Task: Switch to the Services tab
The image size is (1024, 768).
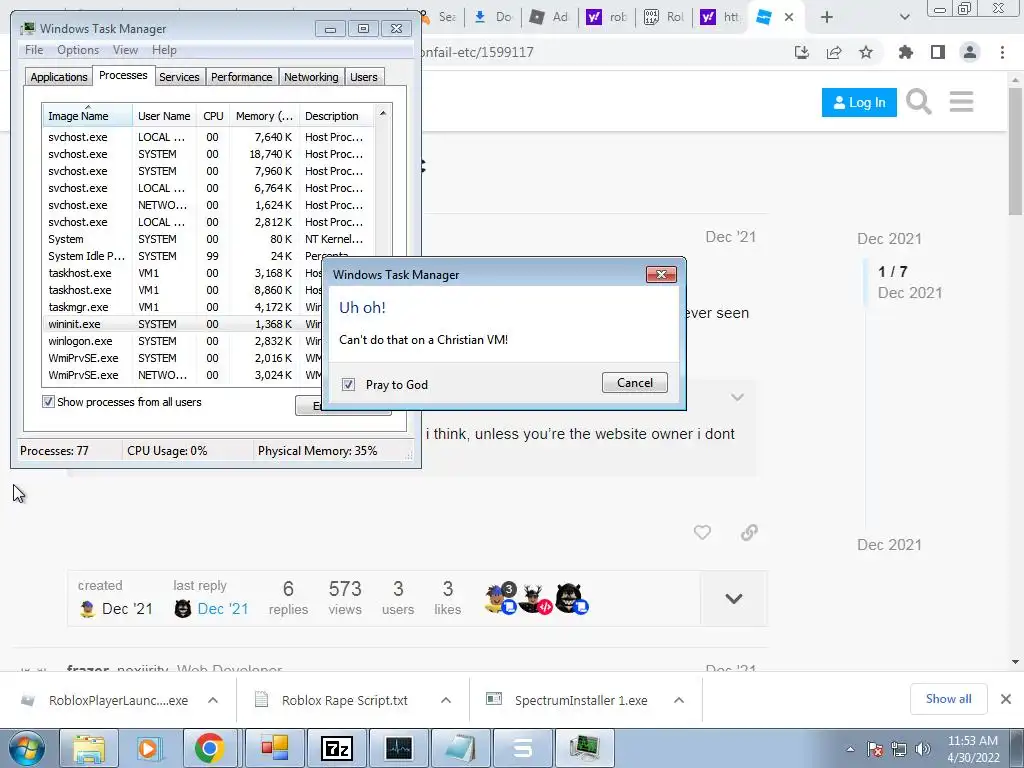Action: [x=179, y=77]
